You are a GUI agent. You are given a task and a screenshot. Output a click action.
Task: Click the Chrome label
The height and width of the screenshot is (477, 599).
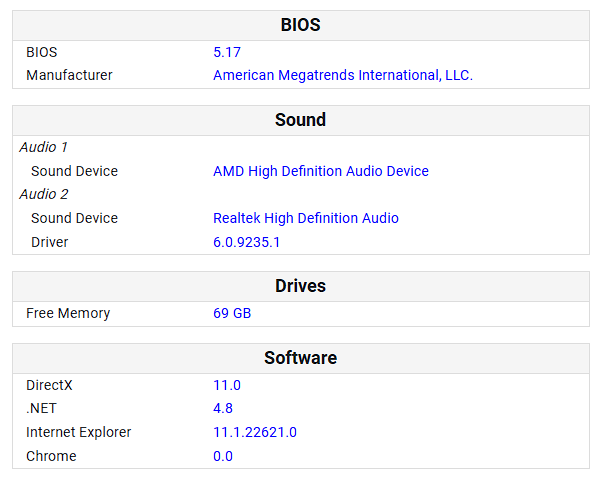51,456
